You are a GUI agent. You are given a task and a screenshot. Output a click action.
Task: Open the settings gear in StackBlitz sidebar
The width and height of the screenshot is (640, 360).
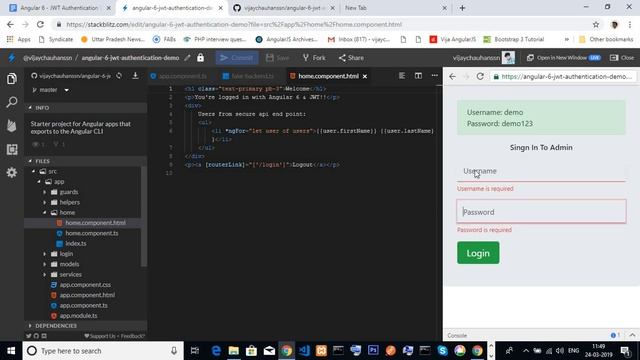[x=12, y=173]
